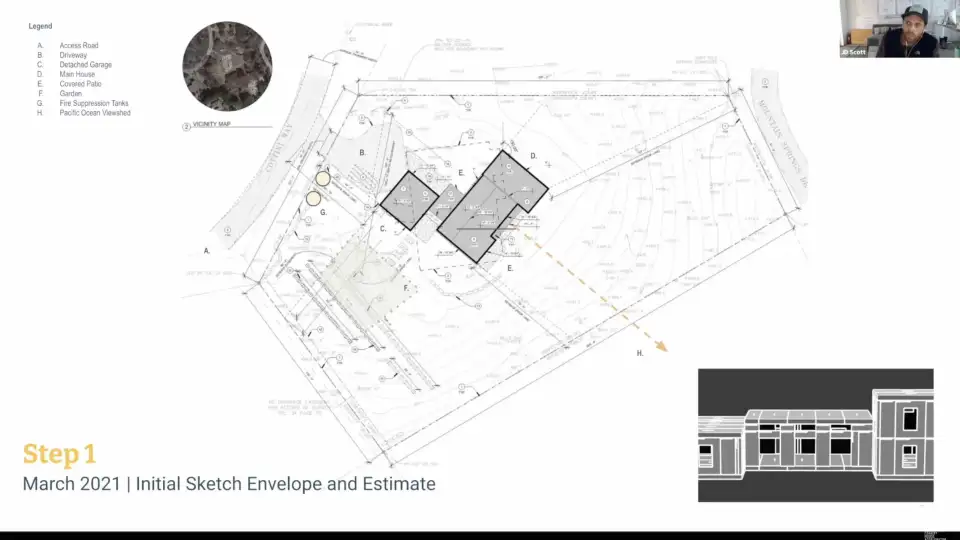Click the 'B.' driveway marker on plan
Screen dimensions: 960x540
point(362,152)
